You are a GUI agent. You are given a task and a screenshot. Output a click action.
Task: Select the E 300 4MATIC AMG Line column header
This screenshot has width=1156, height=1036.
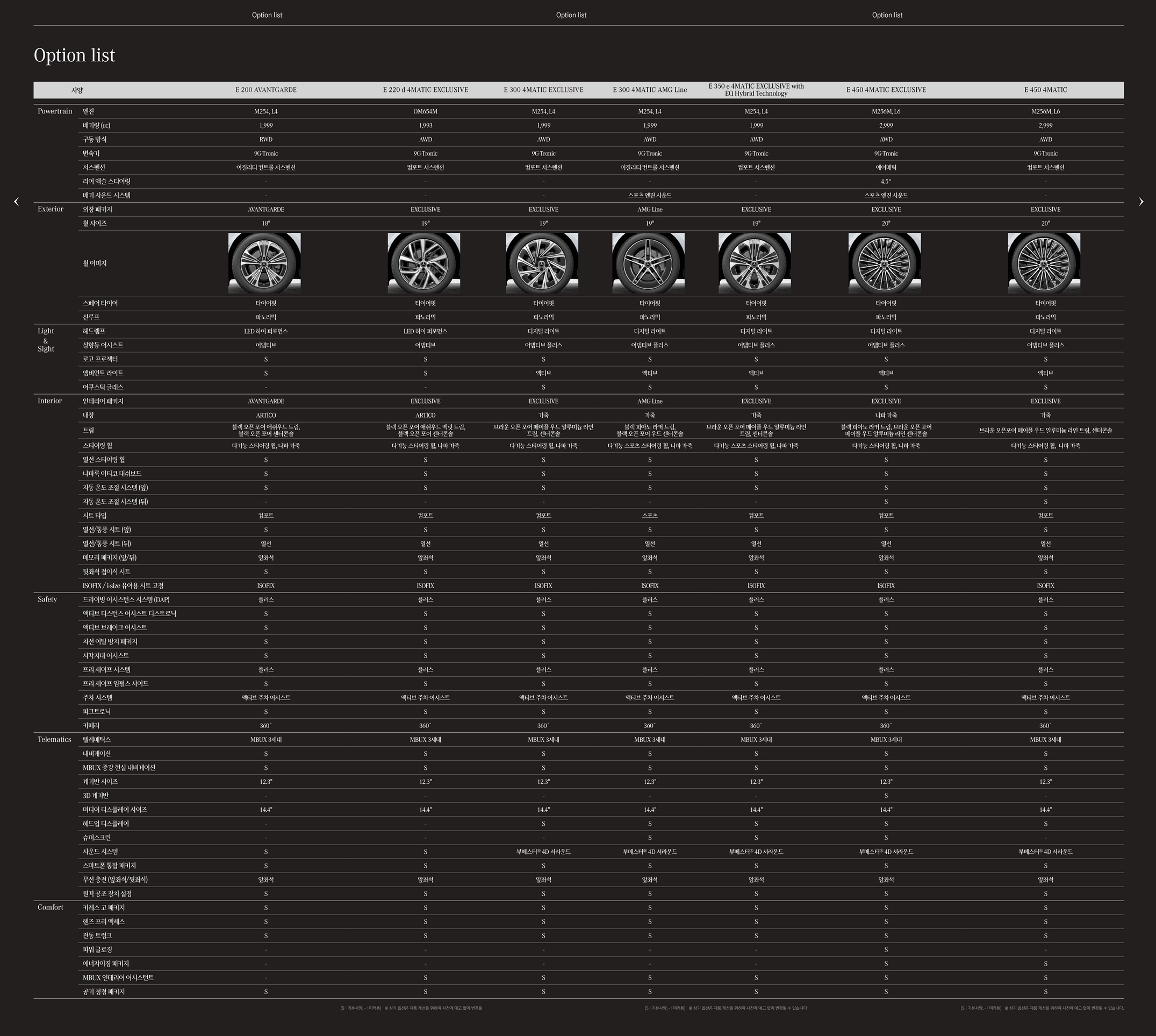click(x=650, y=90)
